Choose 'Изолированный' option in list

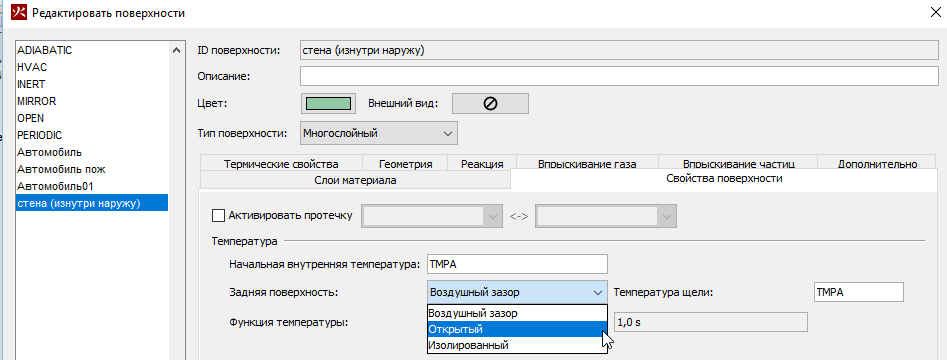[x=516, y=346]
